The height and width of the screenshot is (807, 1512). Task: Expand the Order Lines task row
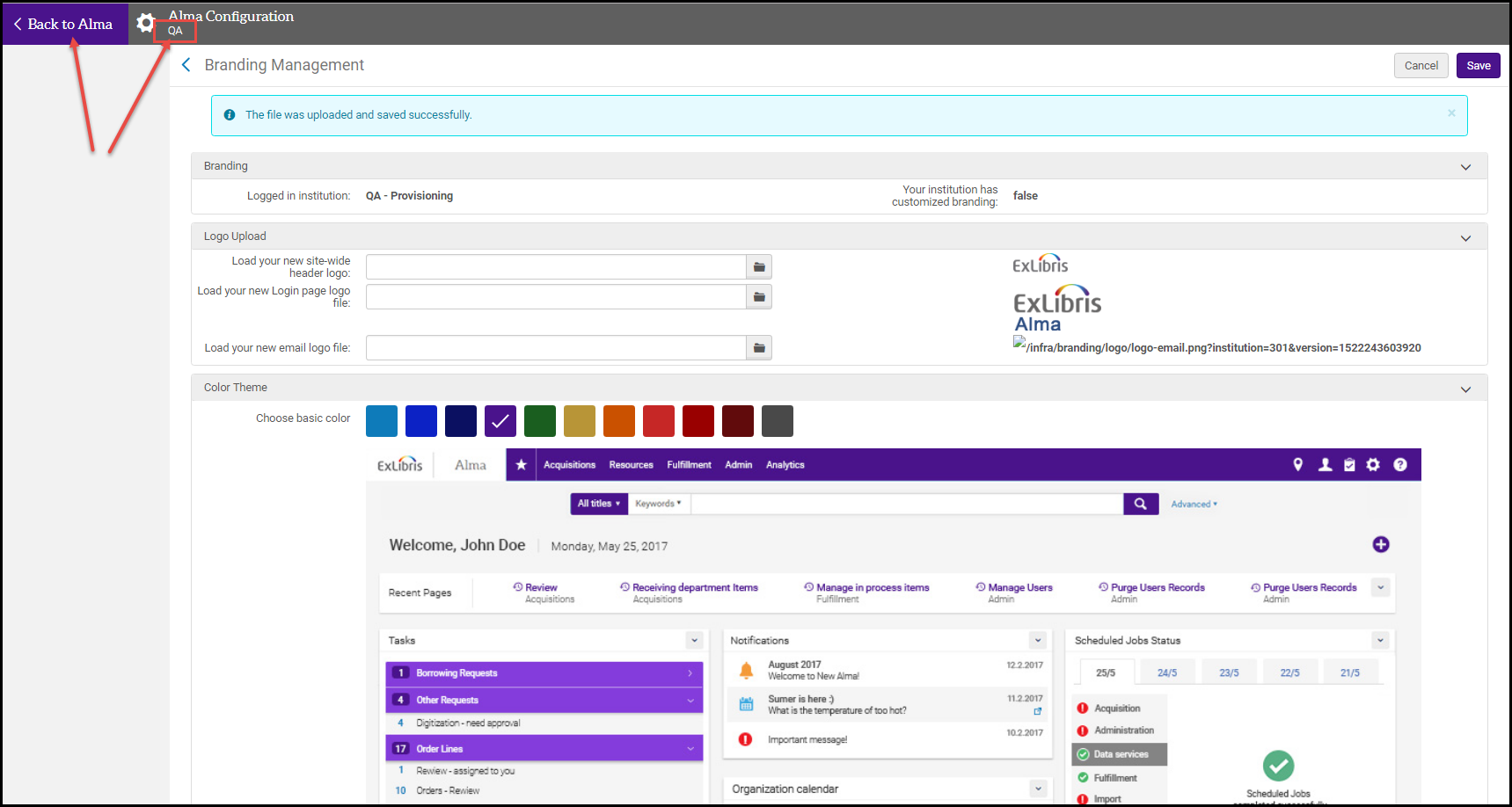[x=544, y=749]
